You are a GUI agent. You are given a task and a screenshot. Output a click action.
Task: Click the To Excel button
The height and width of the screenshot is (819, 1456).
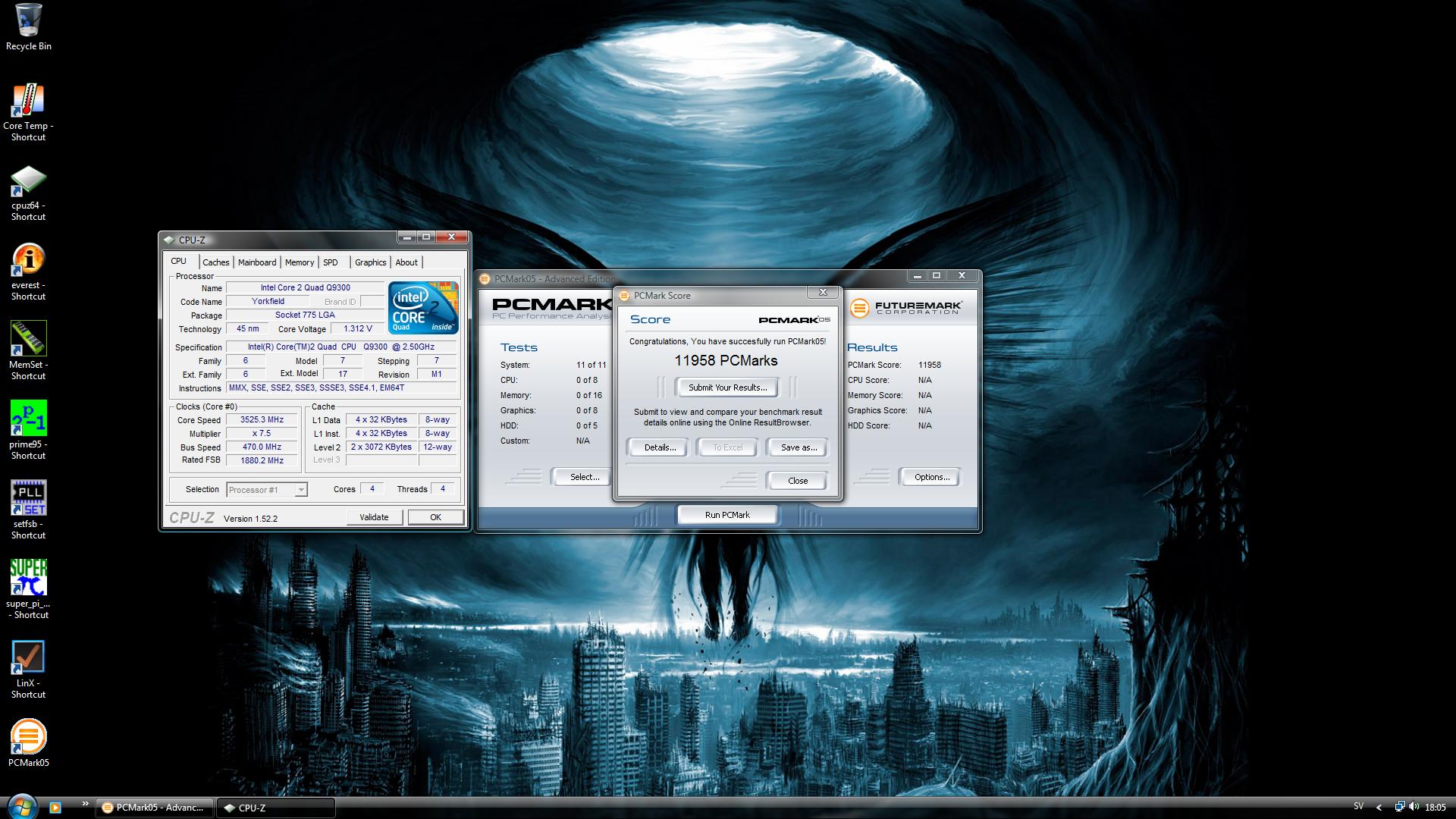coord(727,447)
